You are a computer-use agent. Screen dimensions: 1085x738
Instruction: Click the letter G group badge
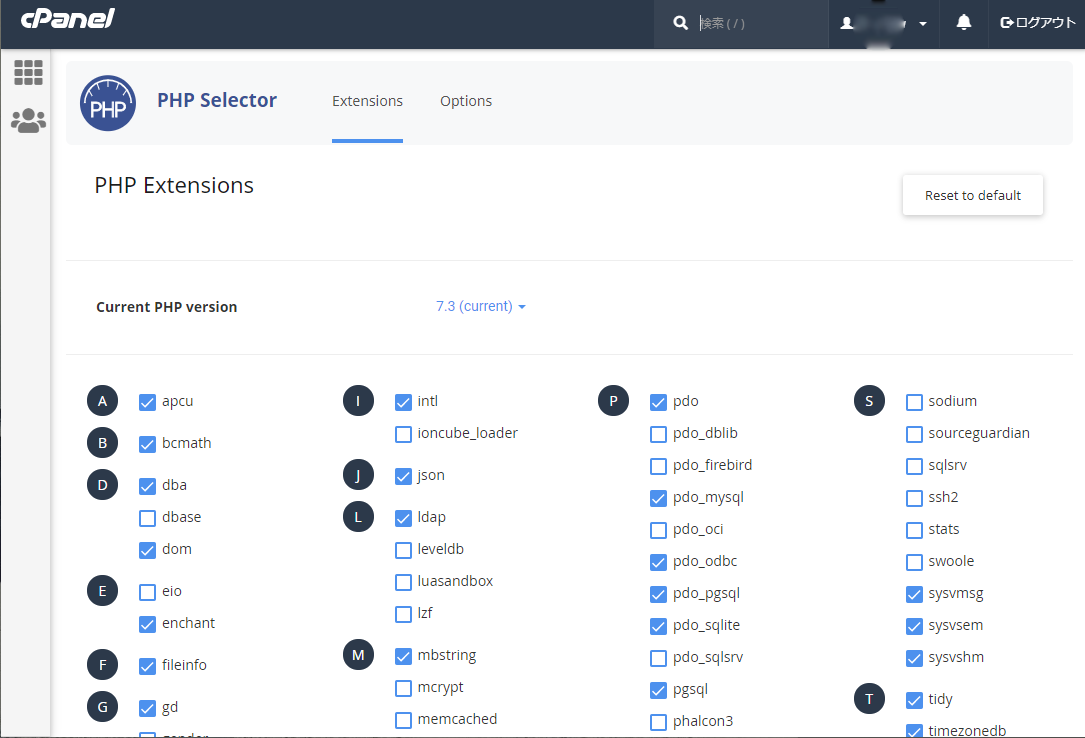(x=102, y=707)
